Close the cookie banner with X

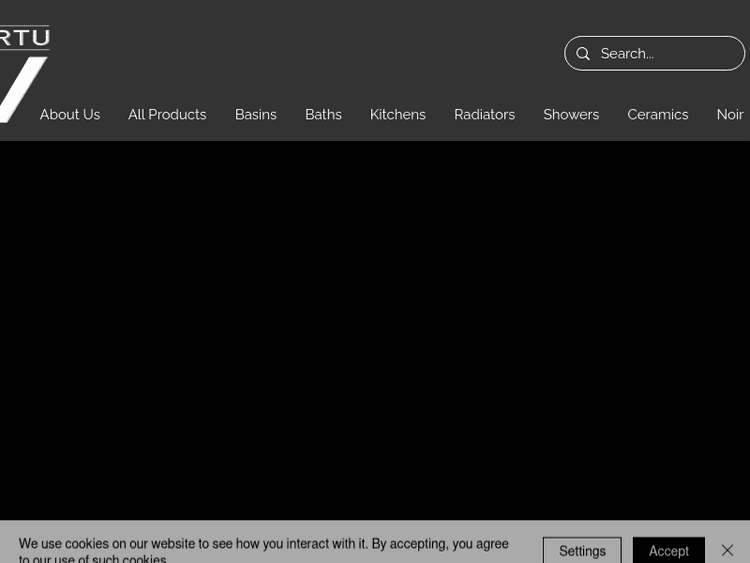click(727, 550)
